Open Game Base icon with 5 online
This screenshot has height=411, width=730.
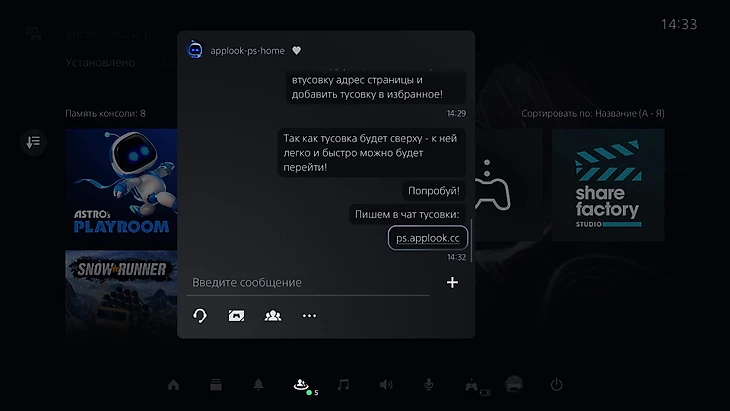click(x=302, y=385)
